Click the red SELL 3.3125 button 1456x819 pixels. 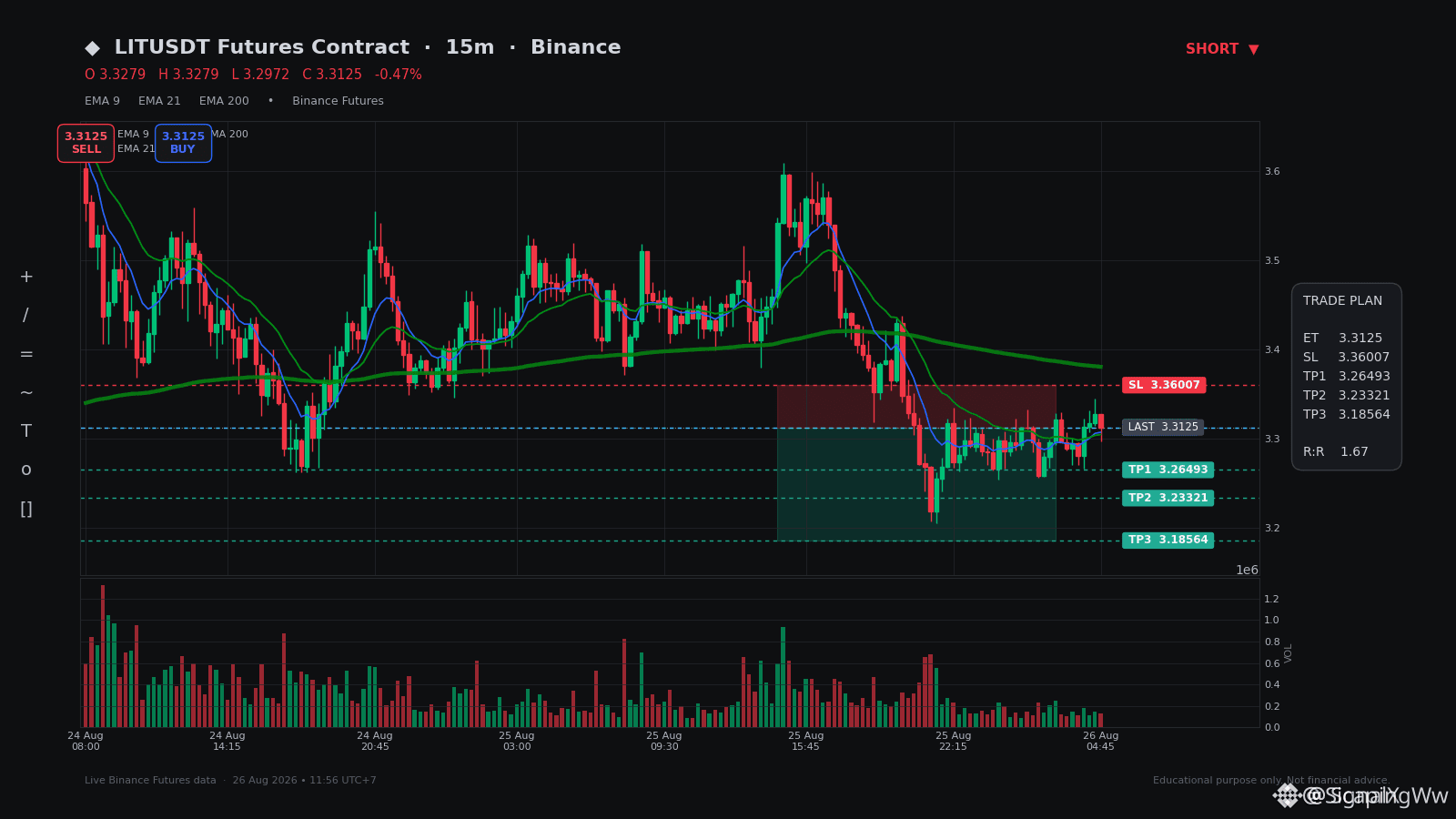point(86,143)
